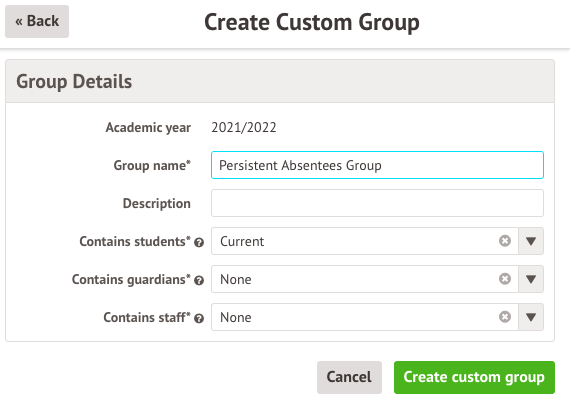This screenshot has height=403, width=570.
Task: Cancel the group creation
Action: pyautogui.click(x=349, y=377)
